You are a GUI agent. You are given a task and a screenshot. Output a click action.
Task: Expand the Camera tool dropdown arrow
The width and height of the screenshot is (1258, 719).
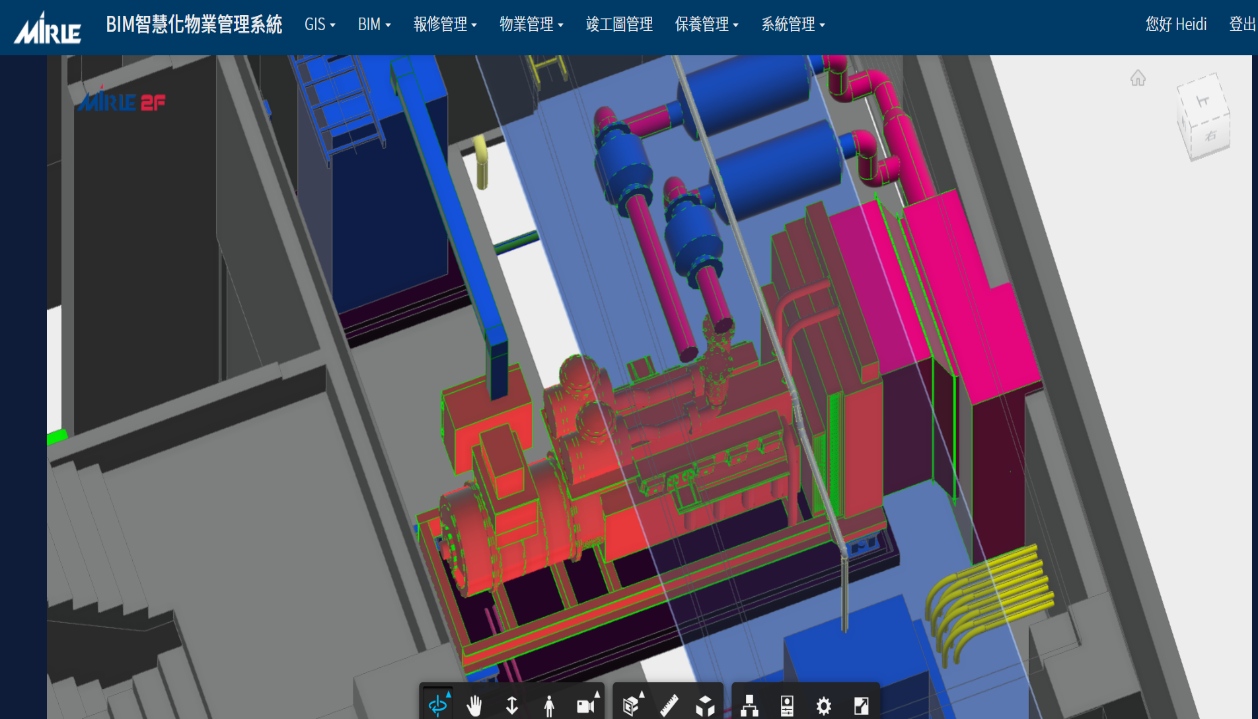pos(597,693)
